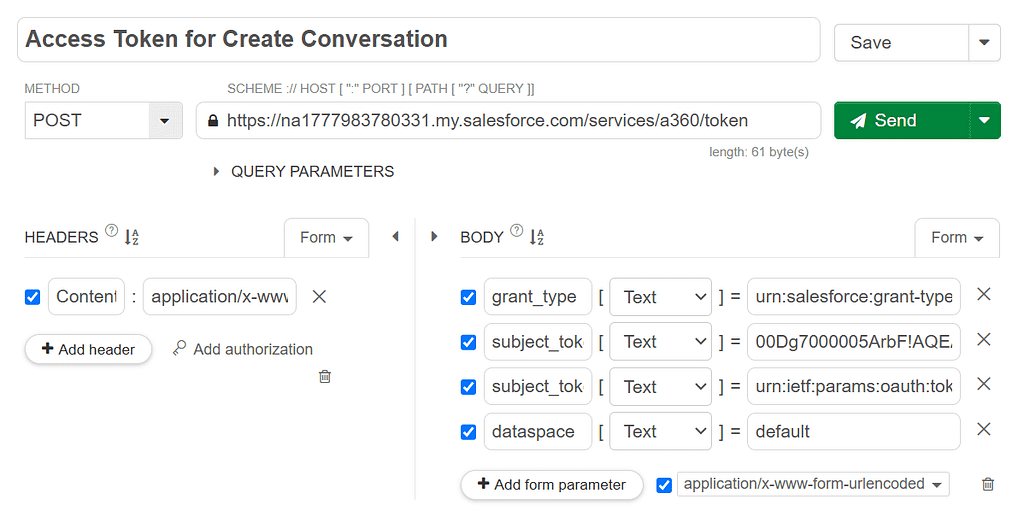
Task: Sort body parameters with A-Z icon
Action: [536, 237]
